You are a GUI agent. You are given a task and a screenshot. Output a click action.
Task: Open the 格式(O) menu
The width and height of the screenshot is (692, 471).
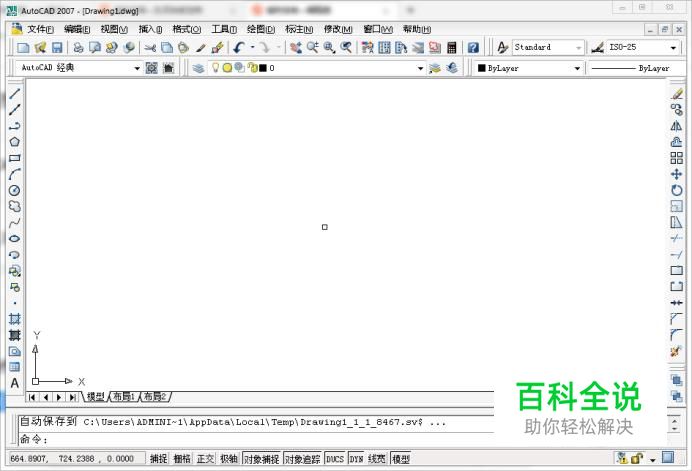point(187,29)
